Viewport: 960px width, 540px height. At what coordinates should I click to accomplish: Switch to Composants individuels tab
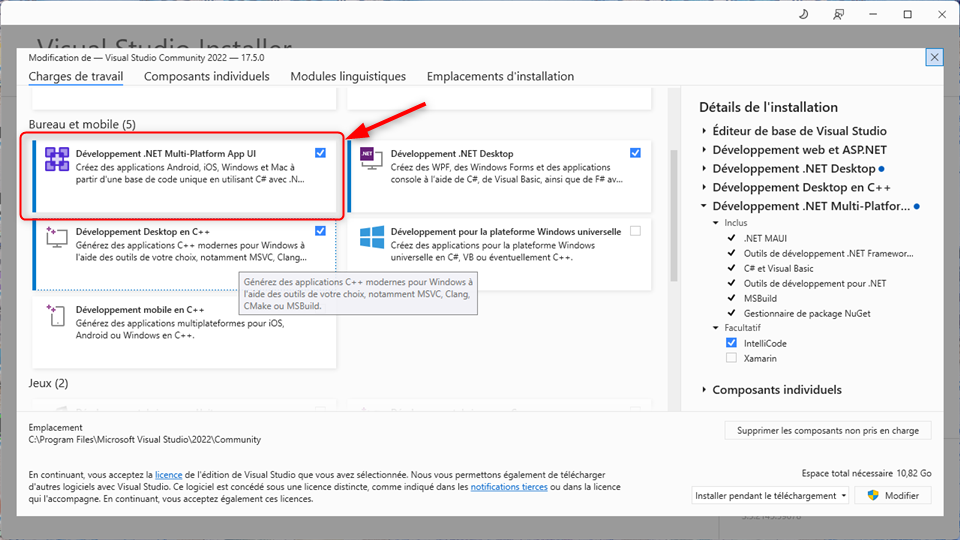coord(206,77)
